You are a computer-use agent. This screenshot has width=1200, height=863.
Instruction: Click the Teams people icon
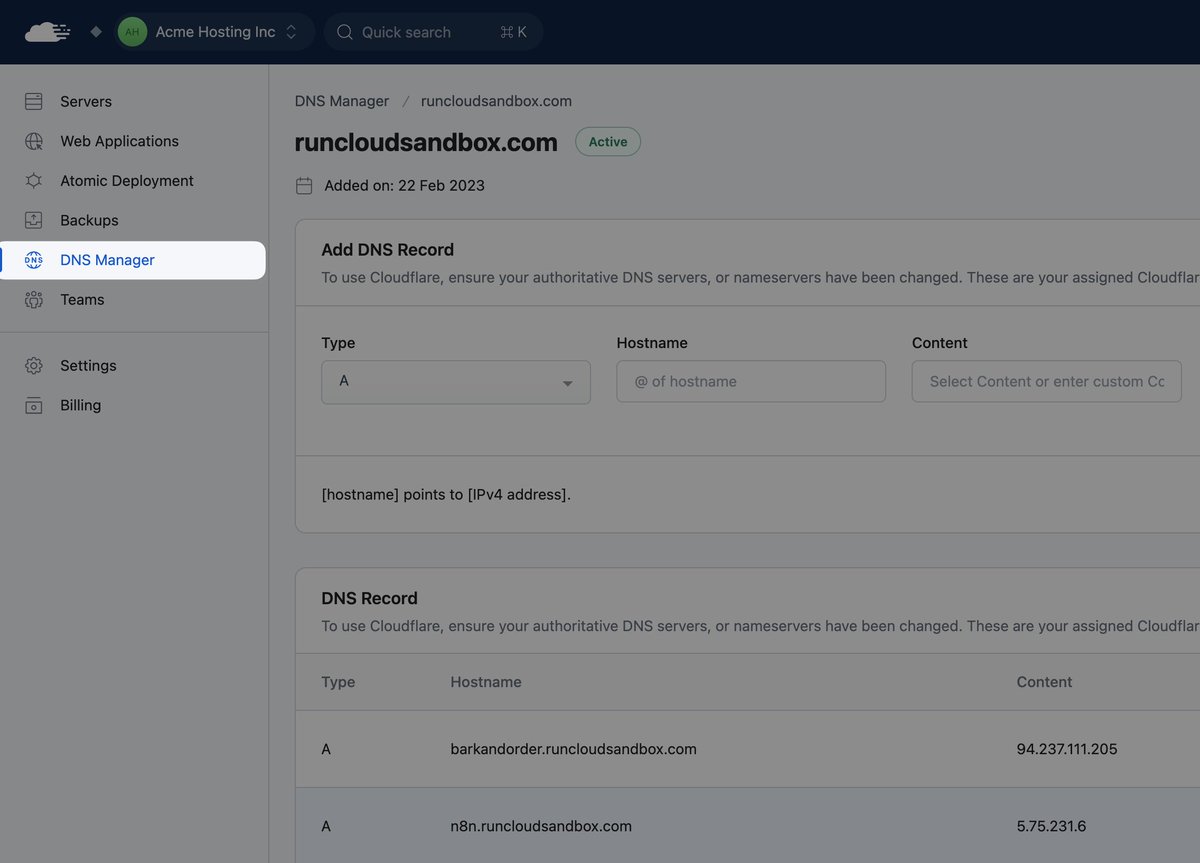(x=34, y=299)
